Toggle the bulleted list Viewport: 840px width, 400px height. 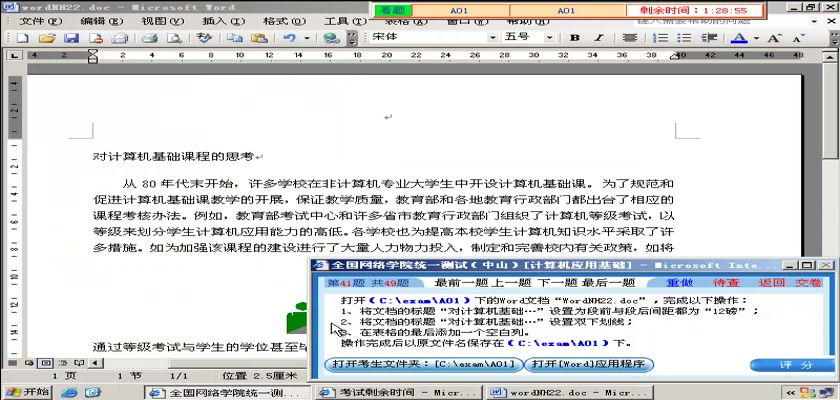click(x=684, y=38)
